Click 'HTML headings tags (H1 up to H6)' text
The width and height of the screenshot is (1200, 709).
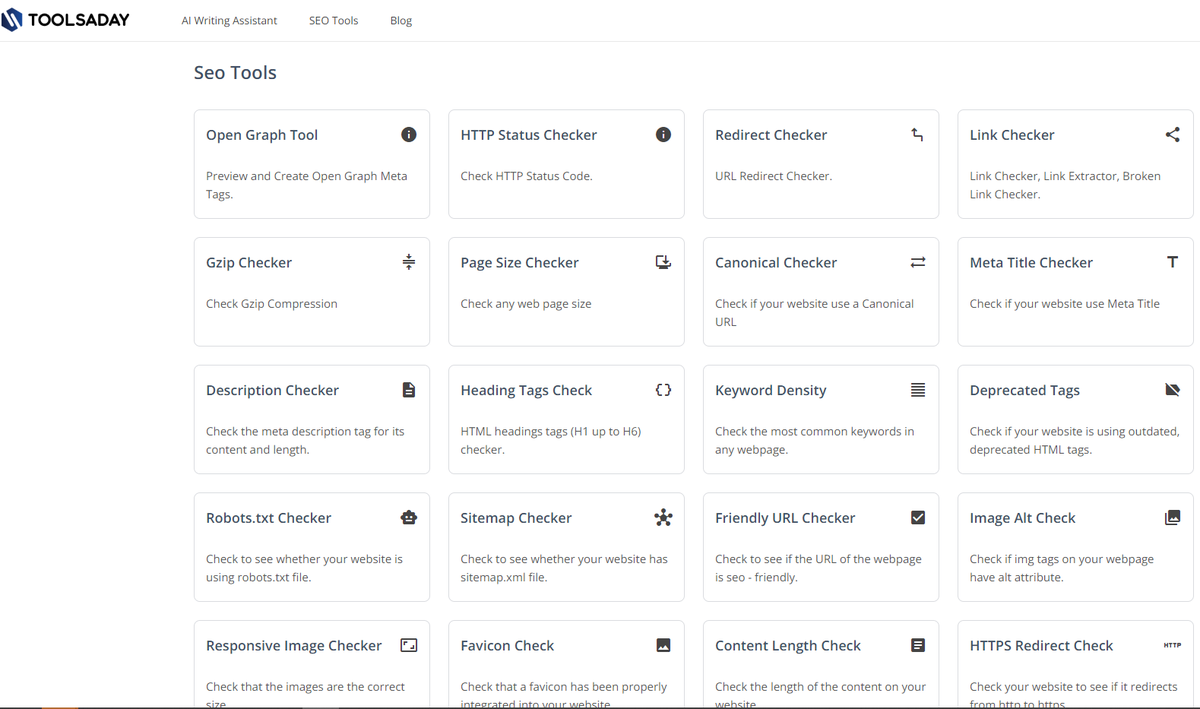pos(551,431)
